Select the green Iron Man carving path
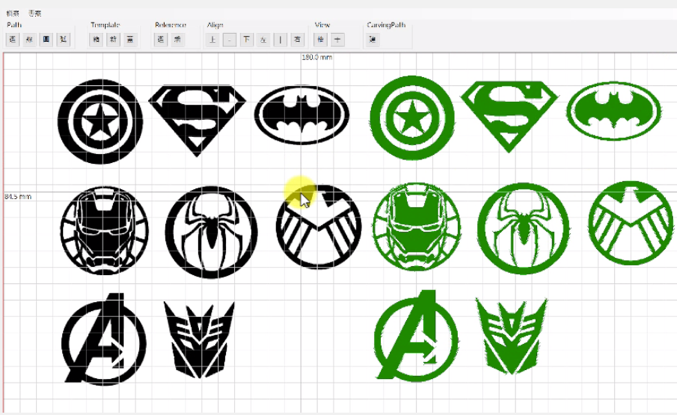 417,227
